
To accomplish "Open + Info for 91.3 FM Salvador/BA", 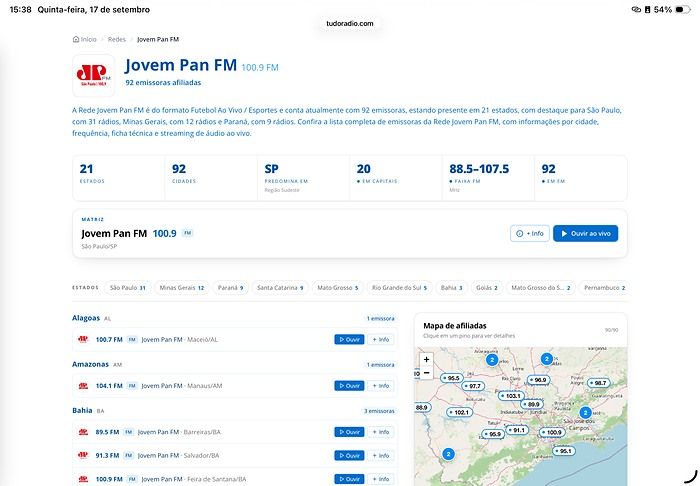I will (380, 456).
